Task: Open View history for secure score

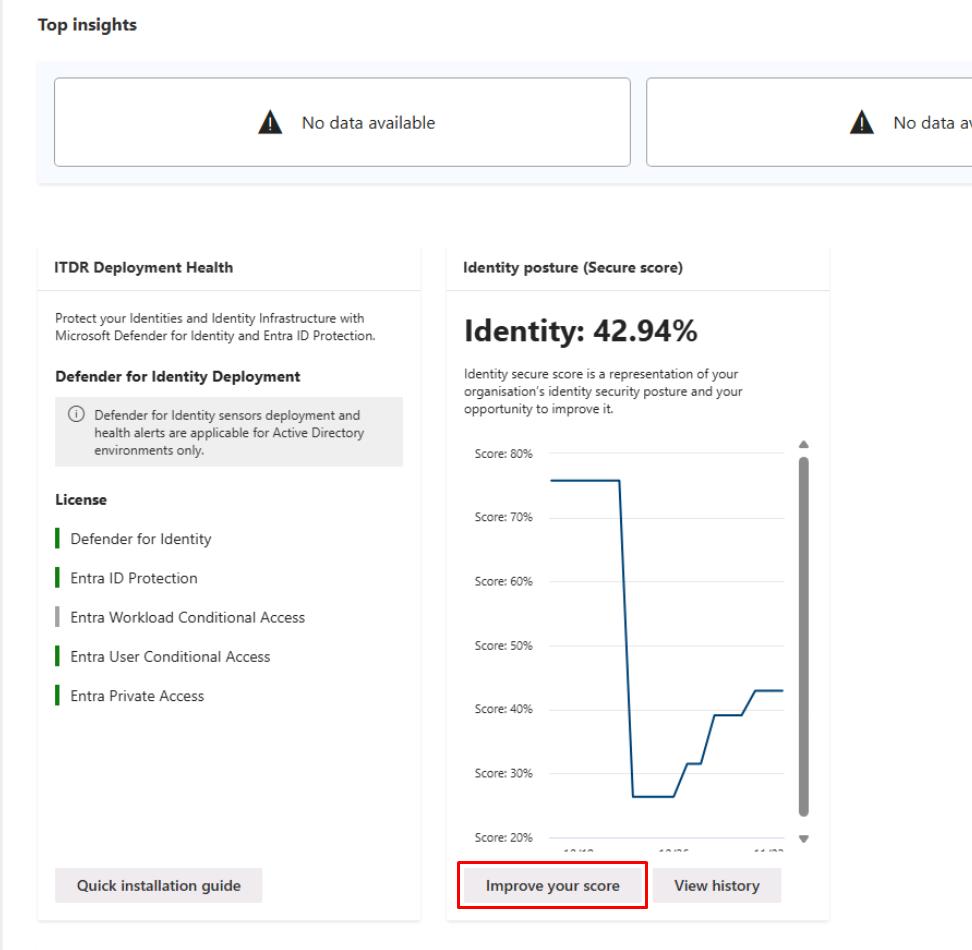Action: click(x=716, y=886)
